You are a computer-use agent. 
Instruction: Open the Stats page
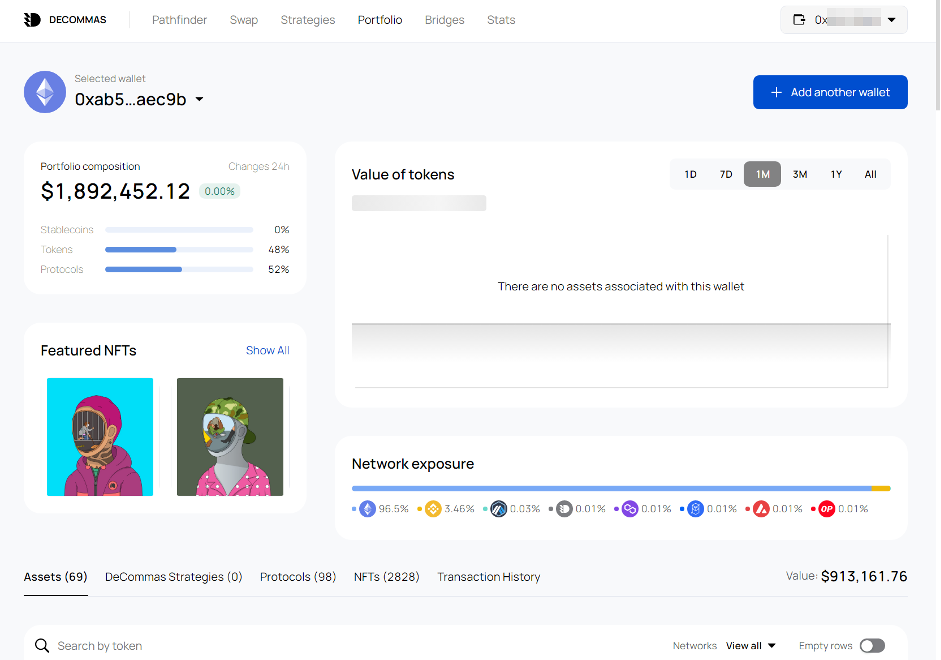pyautogui.click(x=501, y=20)
